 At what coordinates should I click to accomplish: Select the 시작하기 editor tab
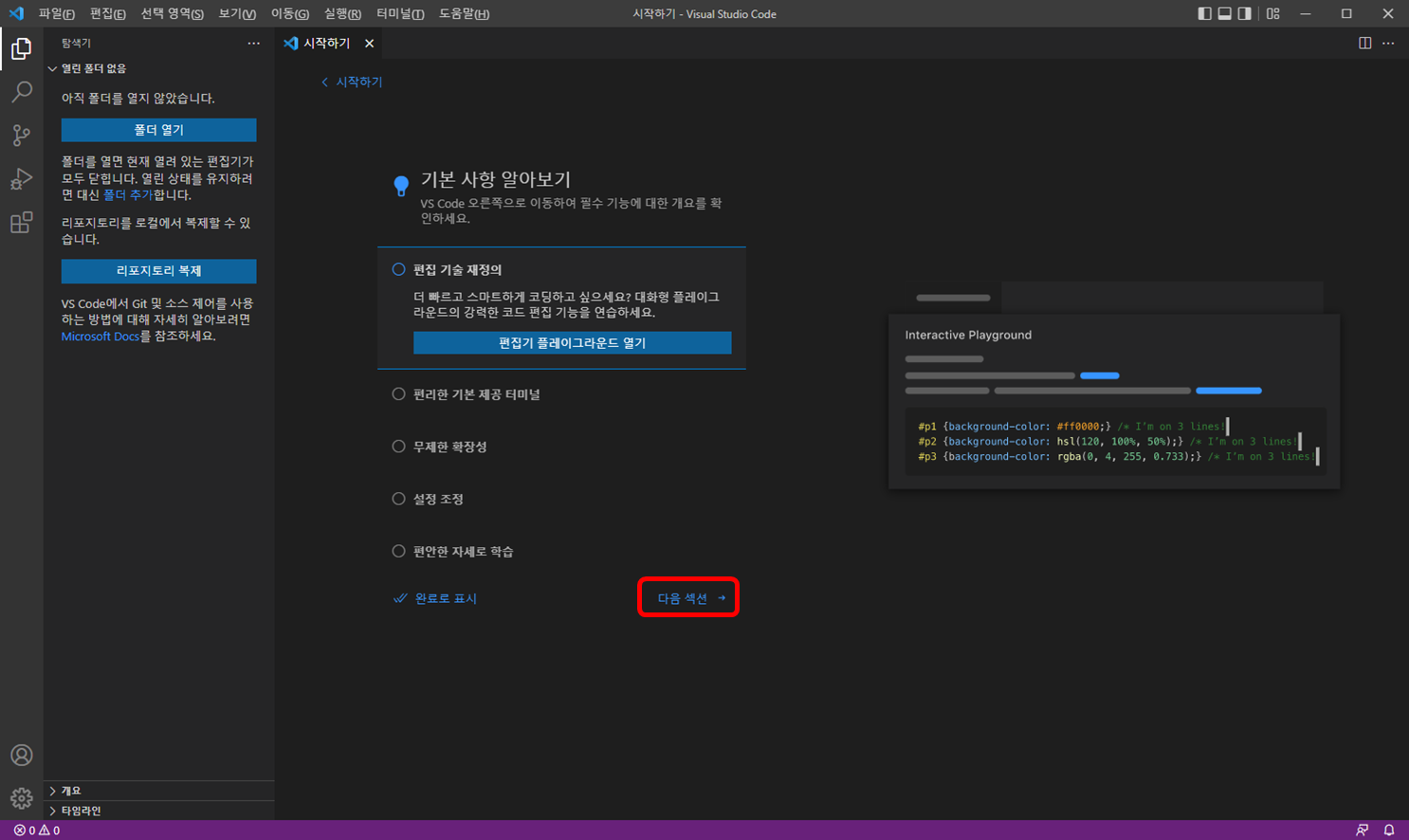pos(326,44)
